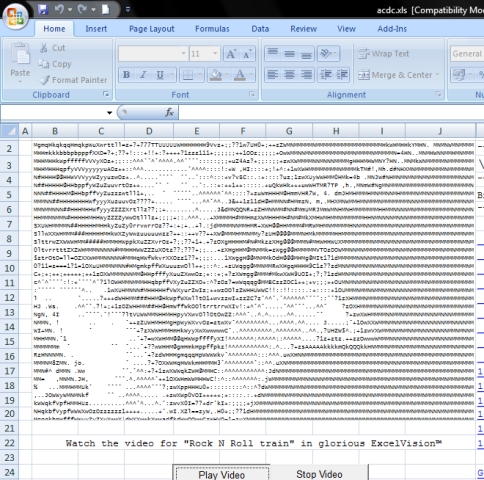Decrease font size with Shrink Font
Screen dimensions: 484x480
pyautogui.click(x=247, y=54)
